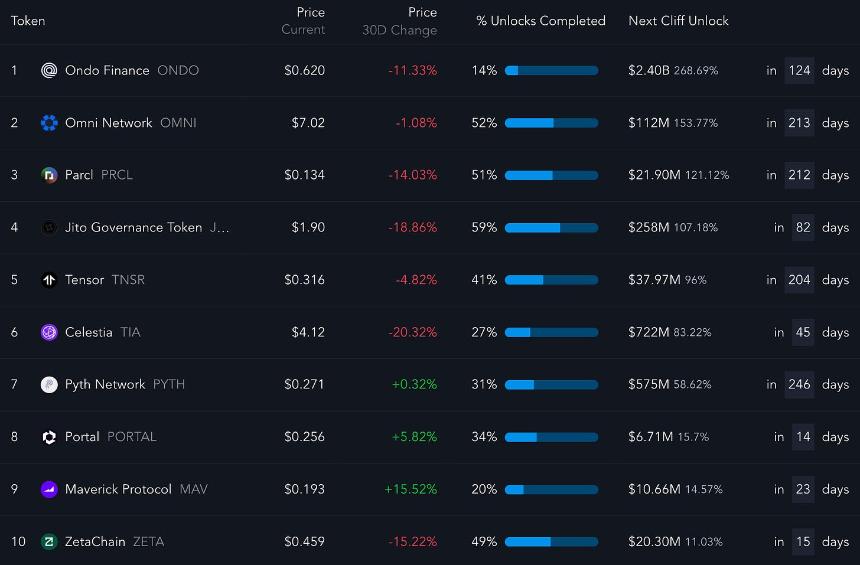
Task: Click the Maverick Protocol token logo
Action: (49, 489)
